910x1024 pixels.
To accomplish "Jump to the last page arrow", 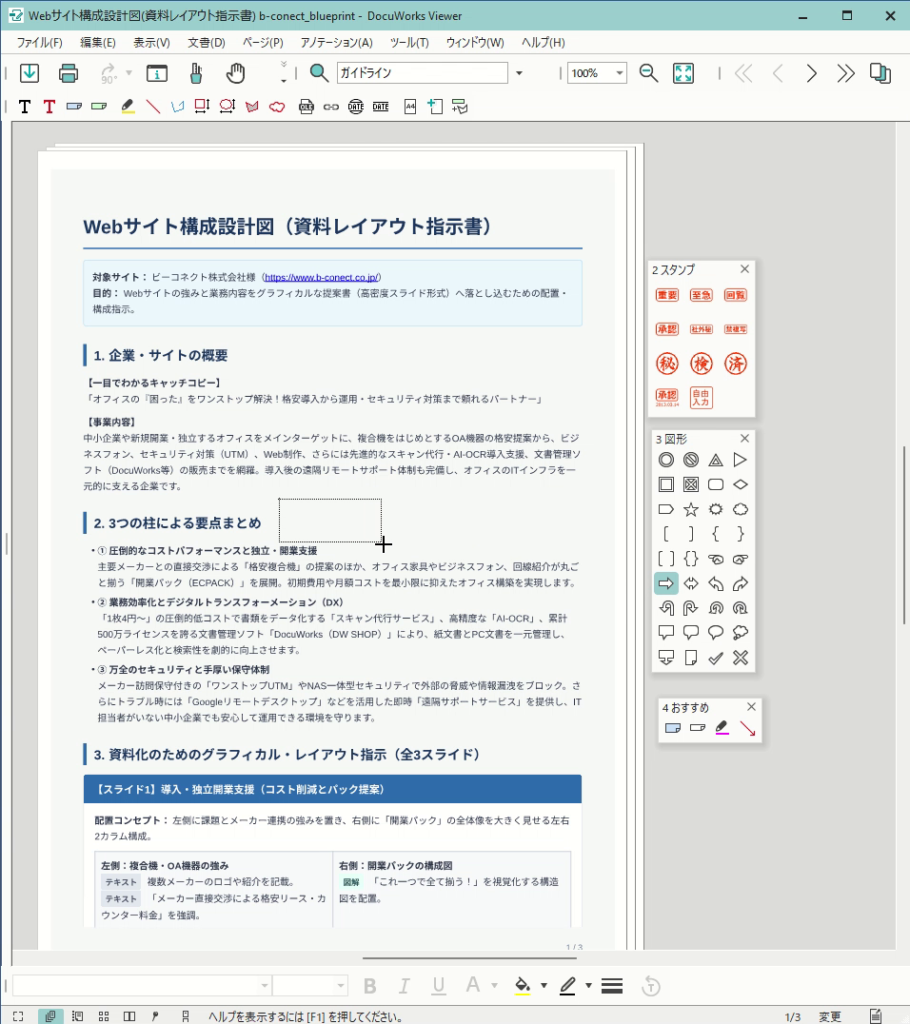I will [845, 73].
